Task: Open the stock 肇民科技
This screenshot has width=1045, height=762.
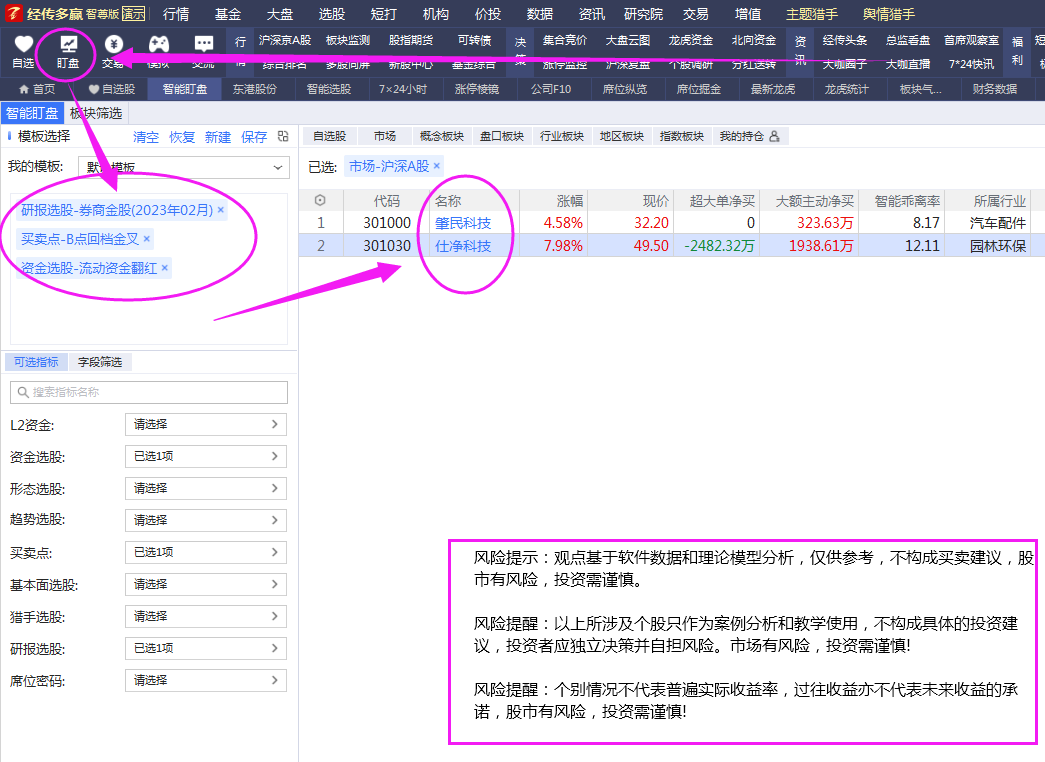Action: pos(463,223)
